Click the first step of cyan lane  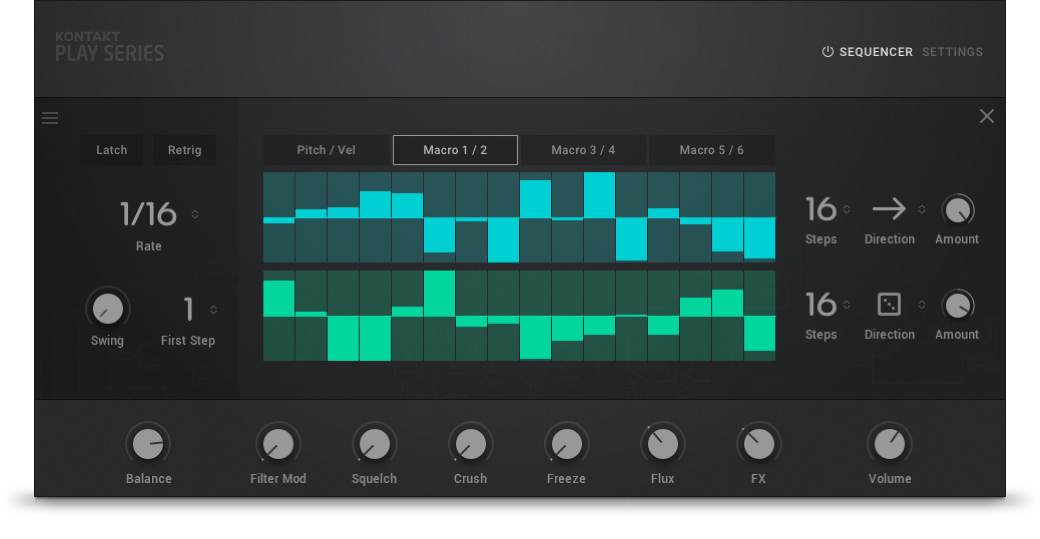[279, 217]
